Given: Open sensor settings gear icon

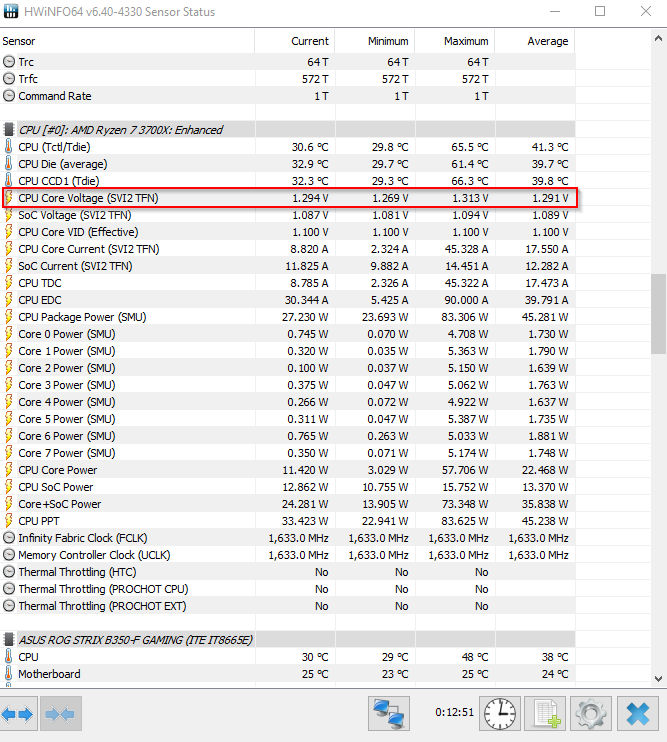Looking at the screenshot, I should pyautogui.click(x=591, y=714).
